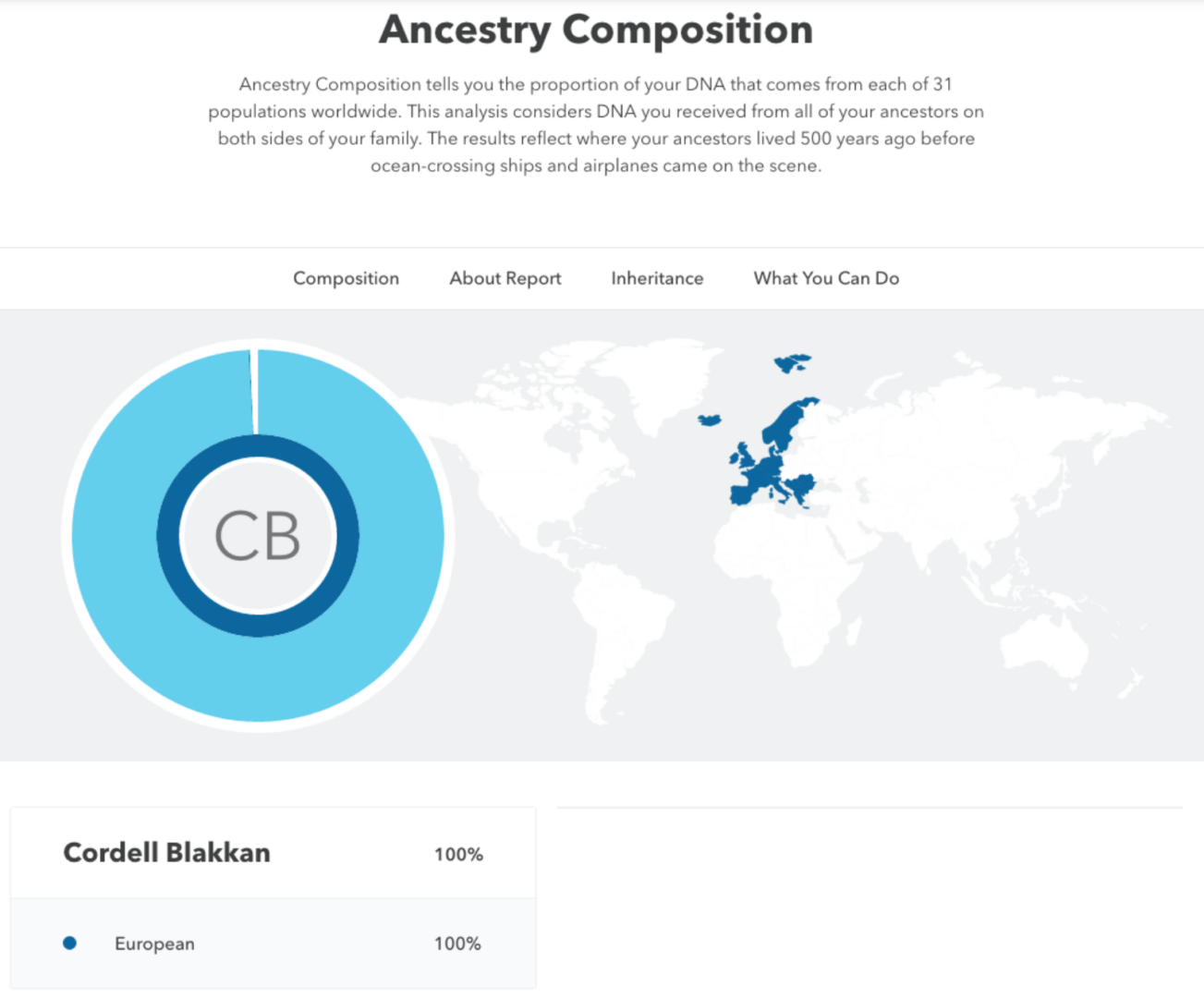Click the 100% beside Cordell Blakkan

457,854
